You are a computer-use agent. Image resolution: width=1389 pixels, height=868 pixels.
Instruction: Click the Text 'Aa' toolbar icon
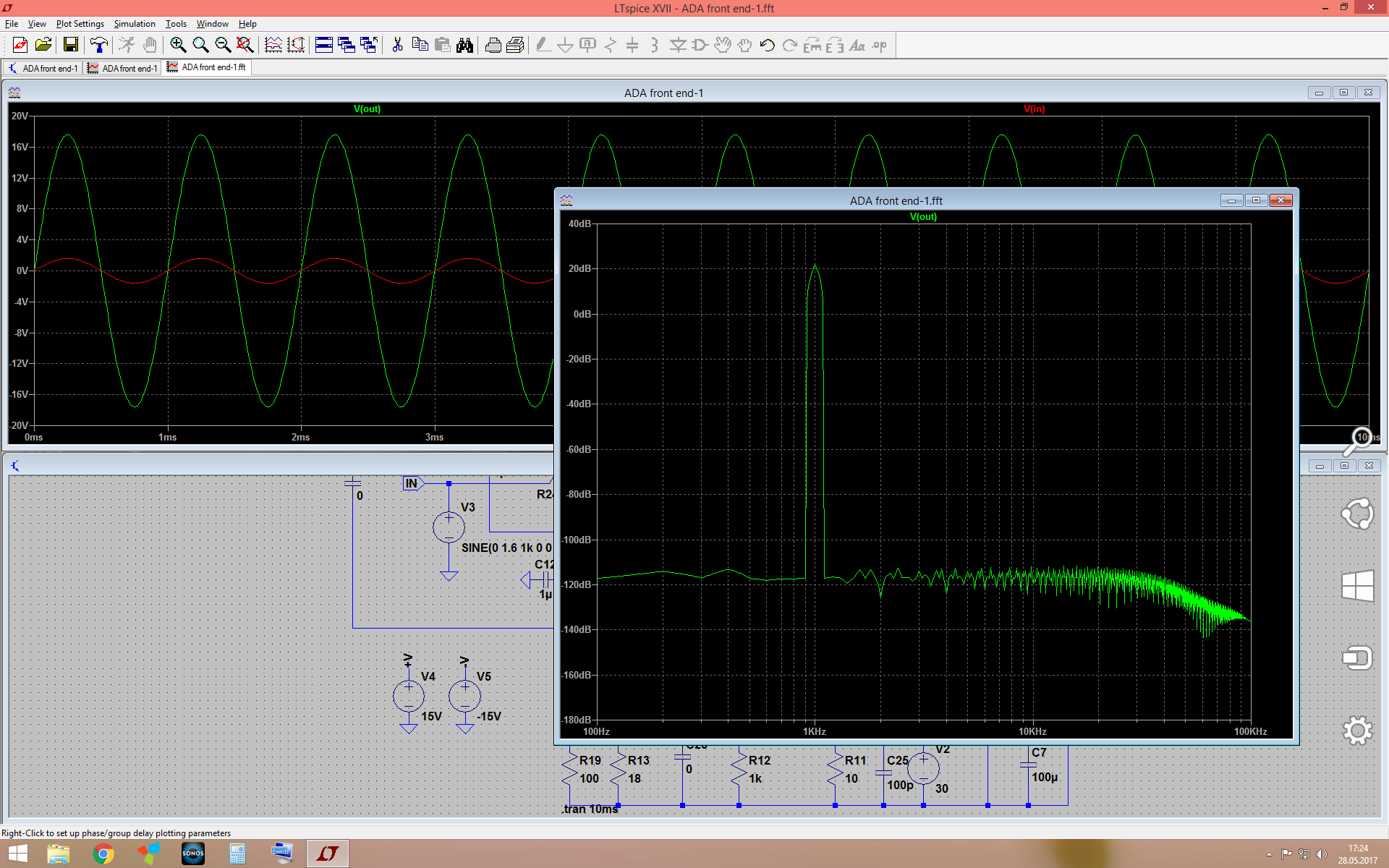[x=857, y=45]
